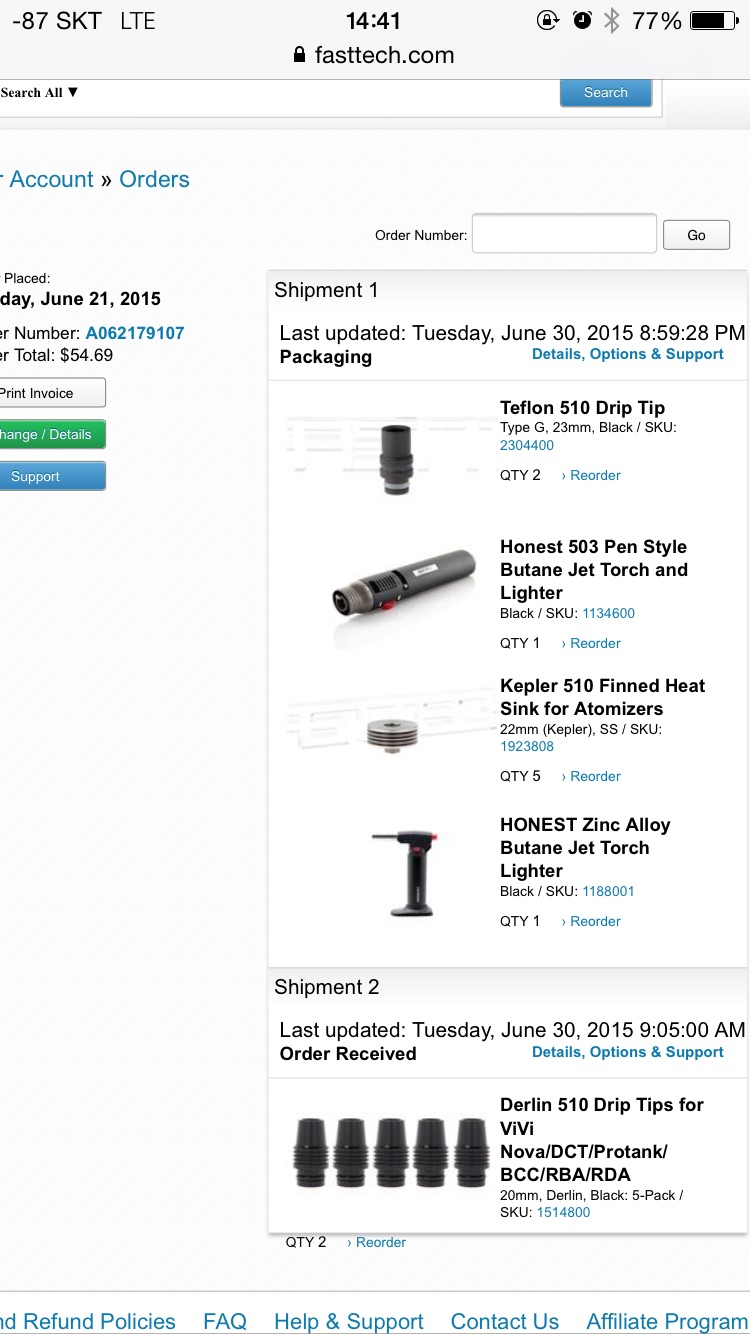750x1334 pixels.
Task: Focus the Order Number input field
Action: [564, 235]
